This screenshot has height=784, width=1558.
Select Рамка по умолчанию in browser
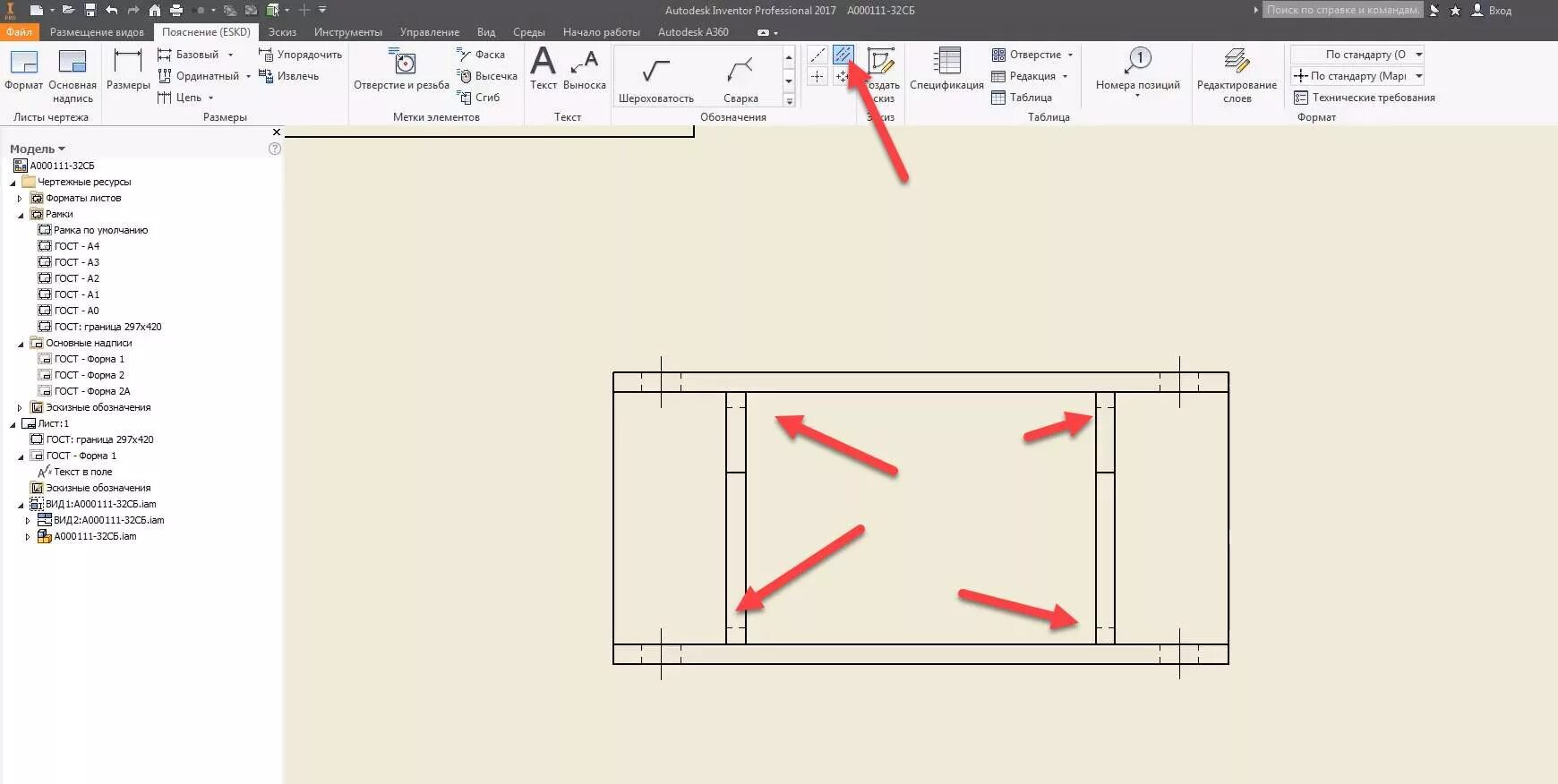point(93,230)
